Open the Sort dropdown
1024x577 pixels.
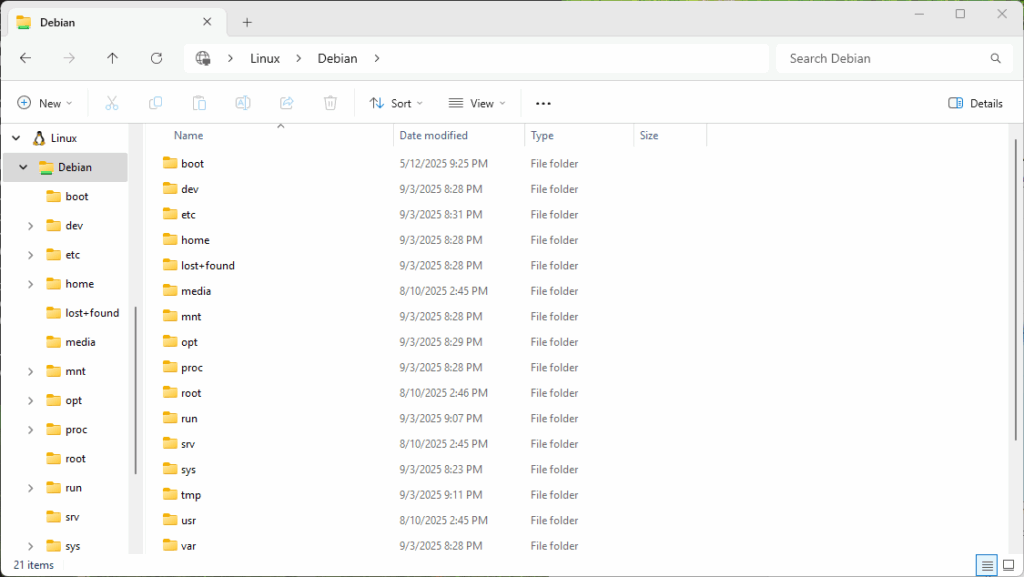396,103
